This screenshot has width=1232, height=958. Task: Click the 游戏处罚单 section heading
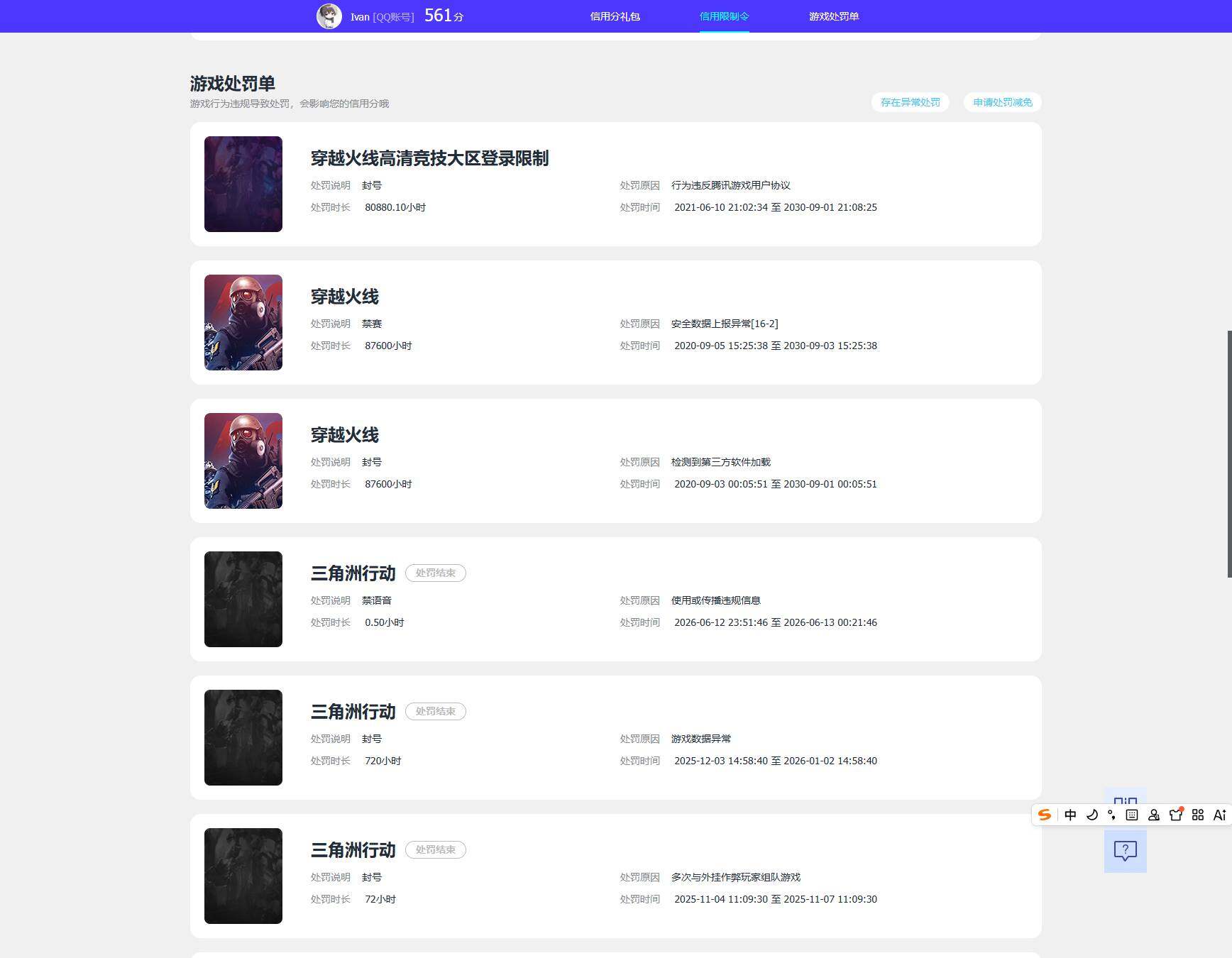232,84
